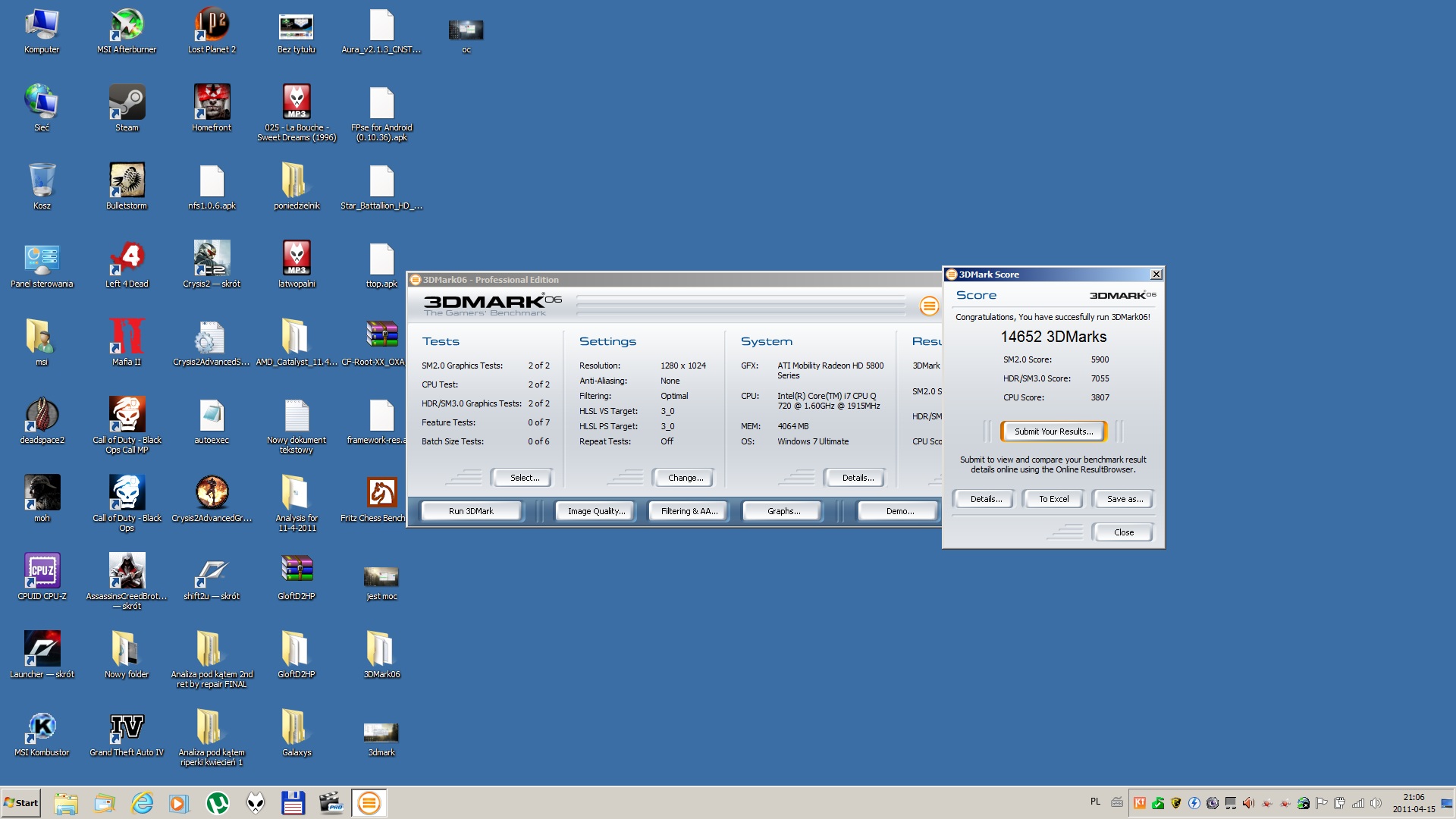
Task: Open uTorrent from the taskbar
Action: click(218, 803)
